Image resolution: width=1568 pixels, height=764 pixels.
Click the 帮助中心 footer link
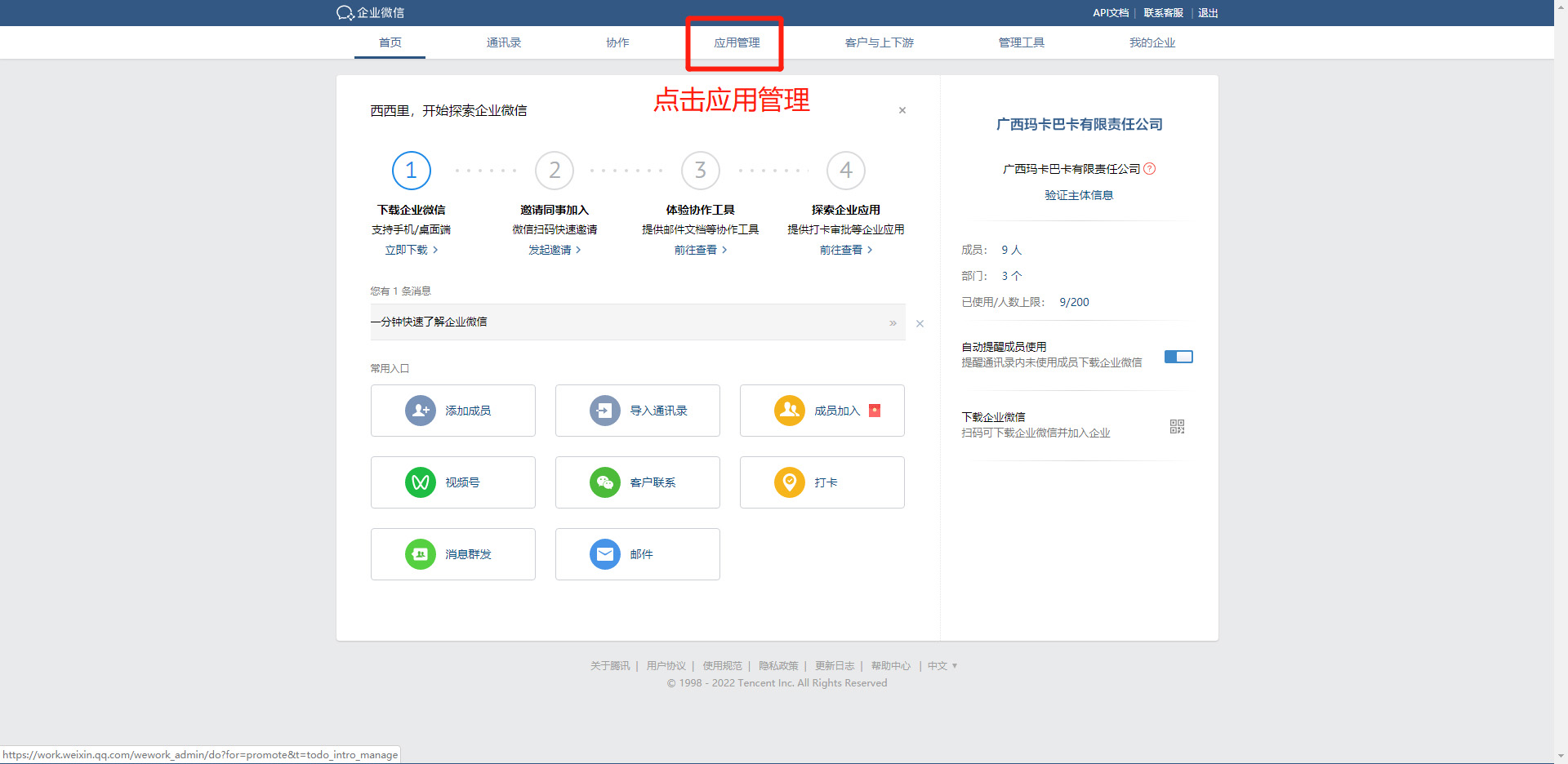(890, 666)
